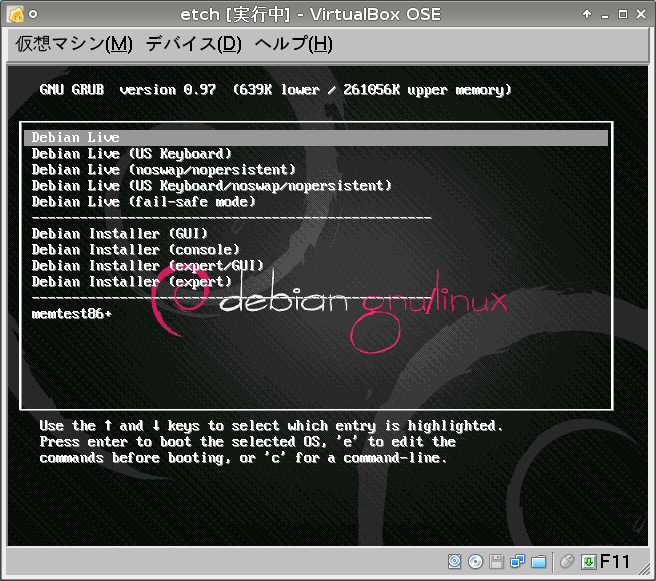
Task: Click the shared folders status icon
Action: 538,561
